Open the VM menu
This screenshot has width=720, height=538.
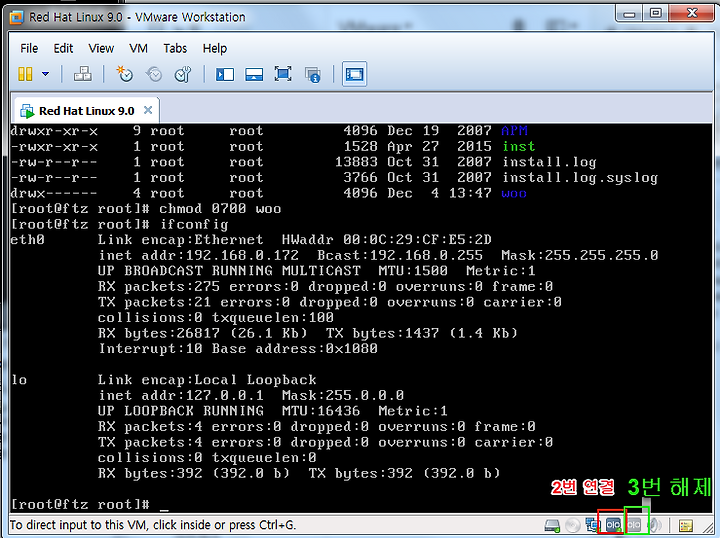click(138, 48)
